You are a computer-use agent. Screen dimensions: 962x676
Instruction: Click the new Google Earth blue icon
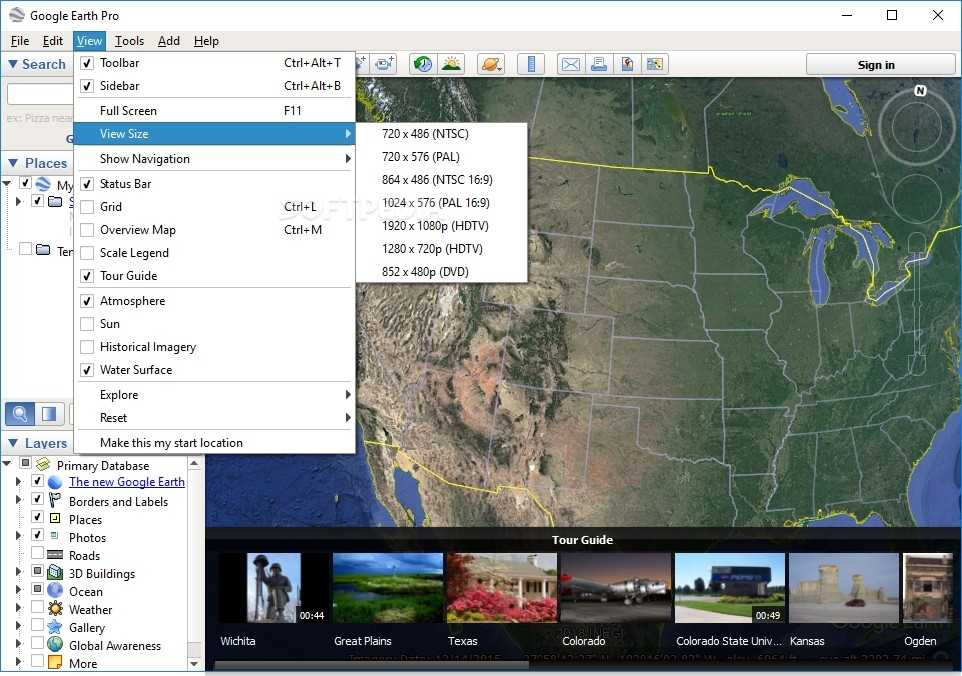[x=55, y=482]
